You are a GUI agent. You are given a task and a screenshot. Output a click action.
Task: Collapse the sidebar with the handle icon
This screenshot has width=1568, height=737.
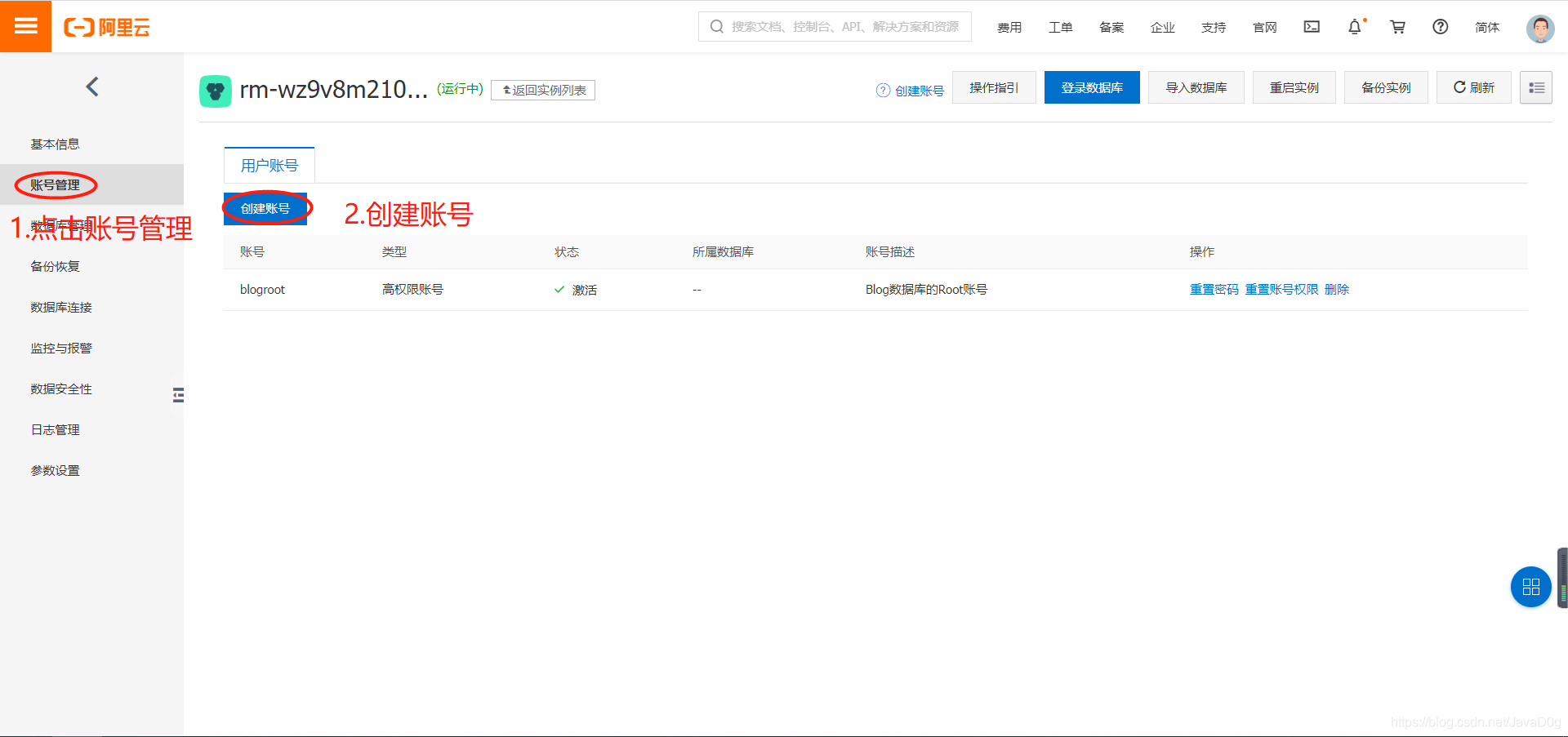tap(178, 395)
